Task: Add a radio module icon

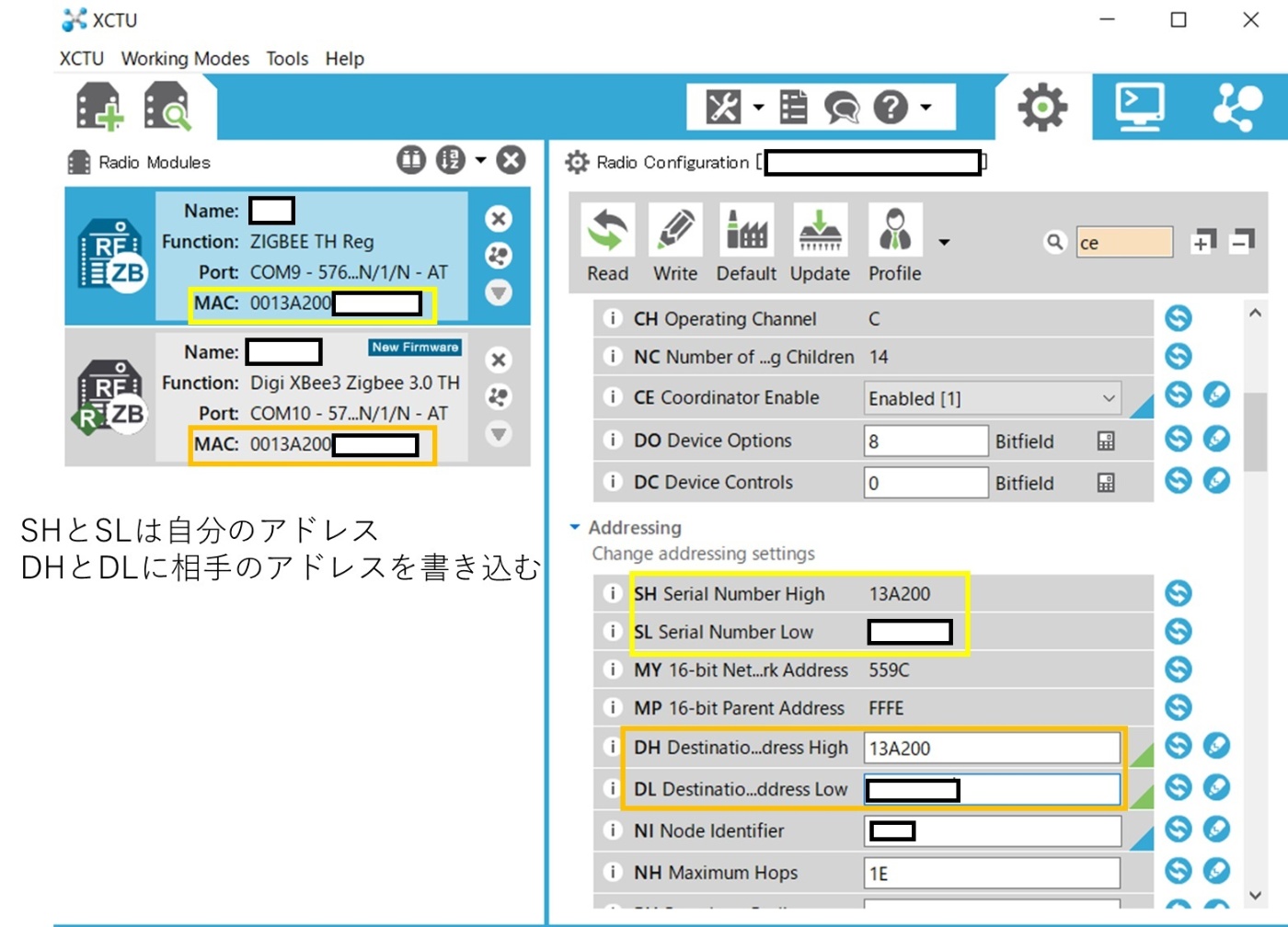Action: (98, 107)
